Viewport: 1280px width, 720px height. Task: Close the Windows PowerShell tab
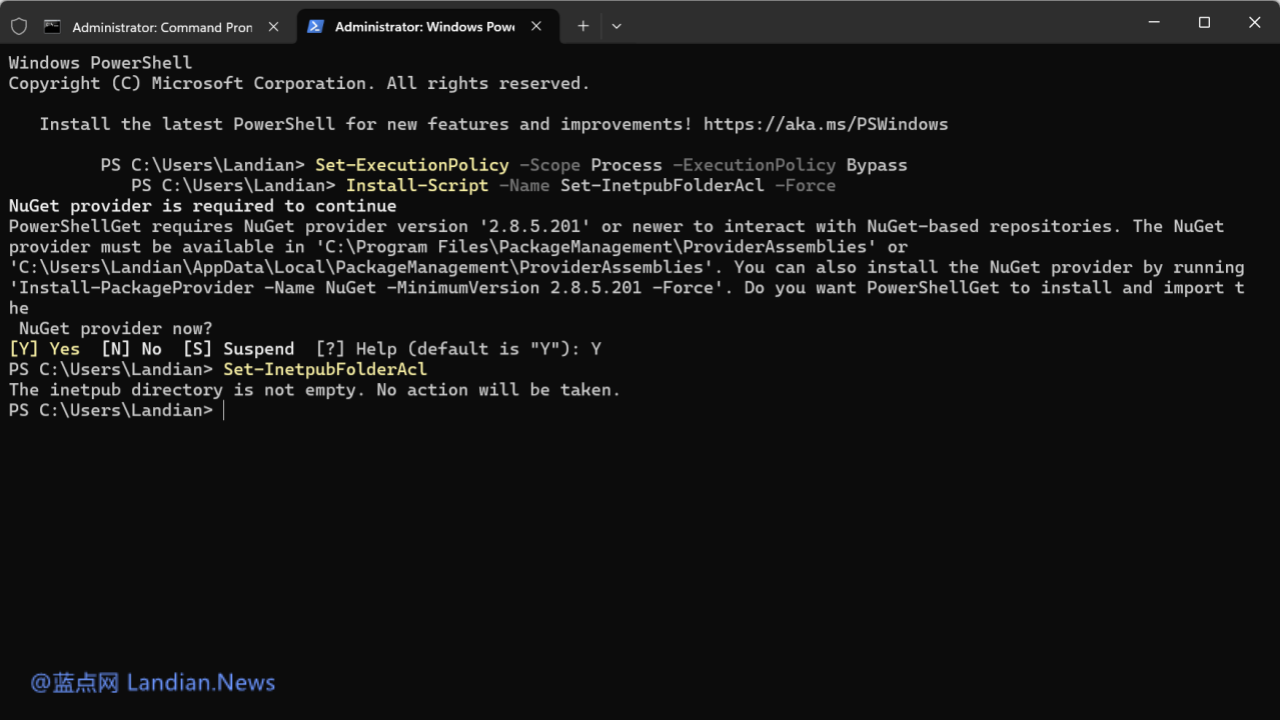point(536,27)
